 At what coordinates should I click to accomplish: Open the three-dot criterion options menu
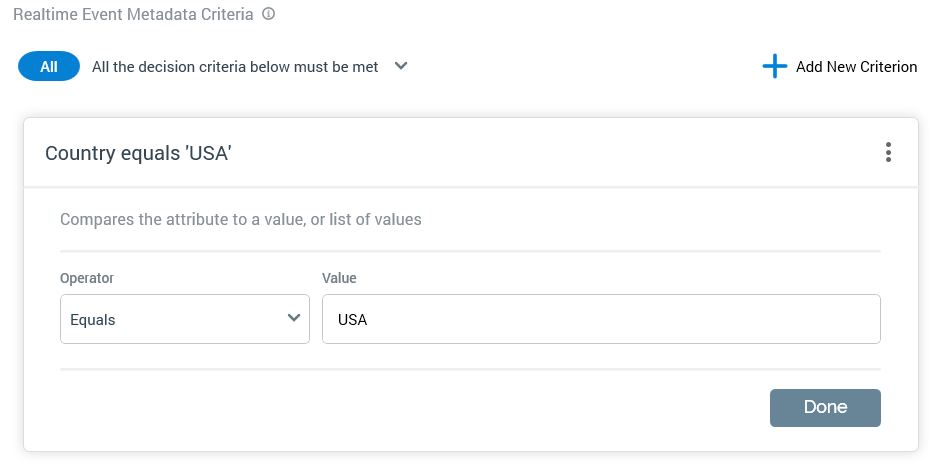click(x=888, y=153)
